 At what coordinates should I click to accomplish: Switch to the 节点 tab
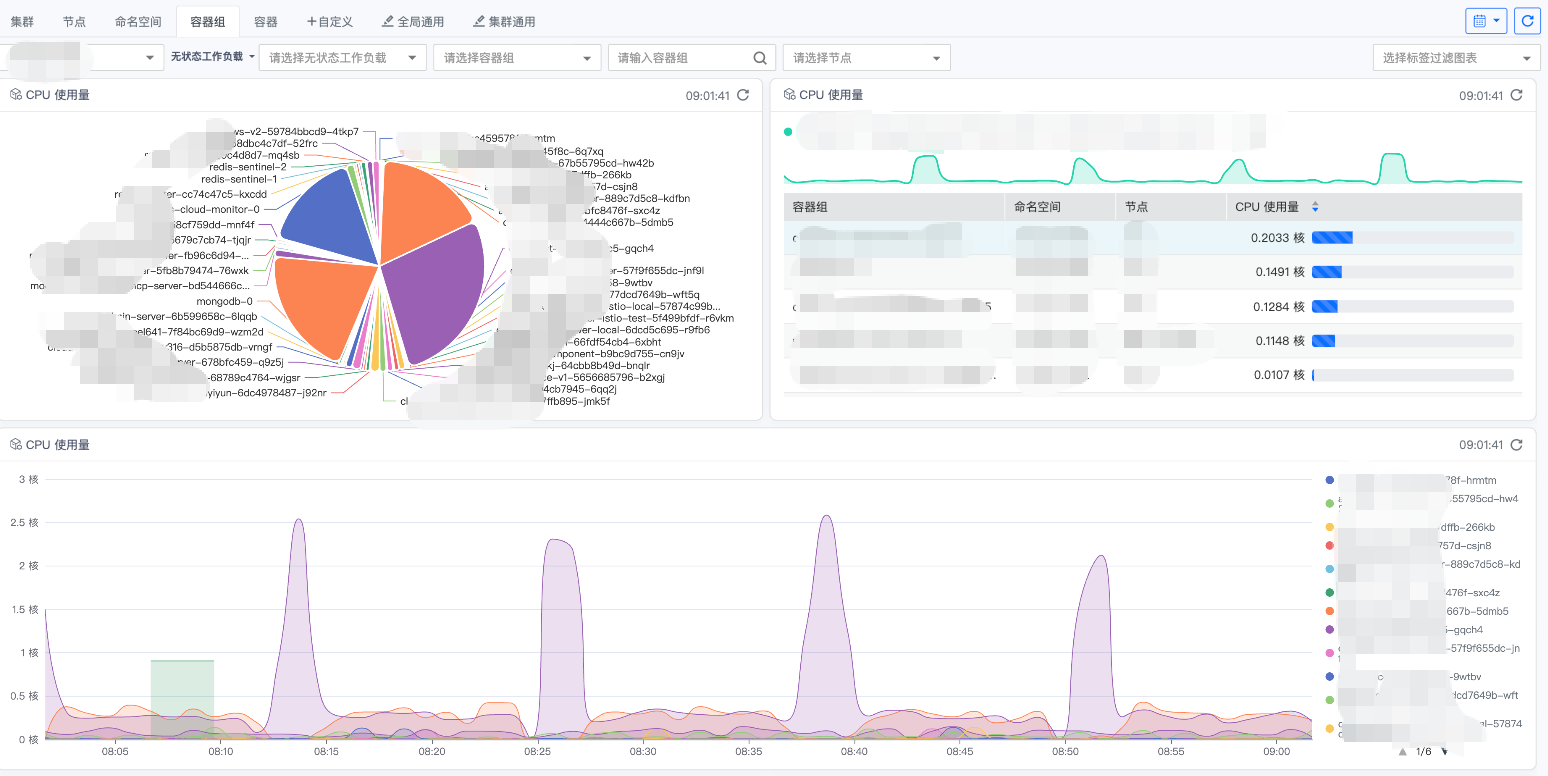click(x=74, y=21)
